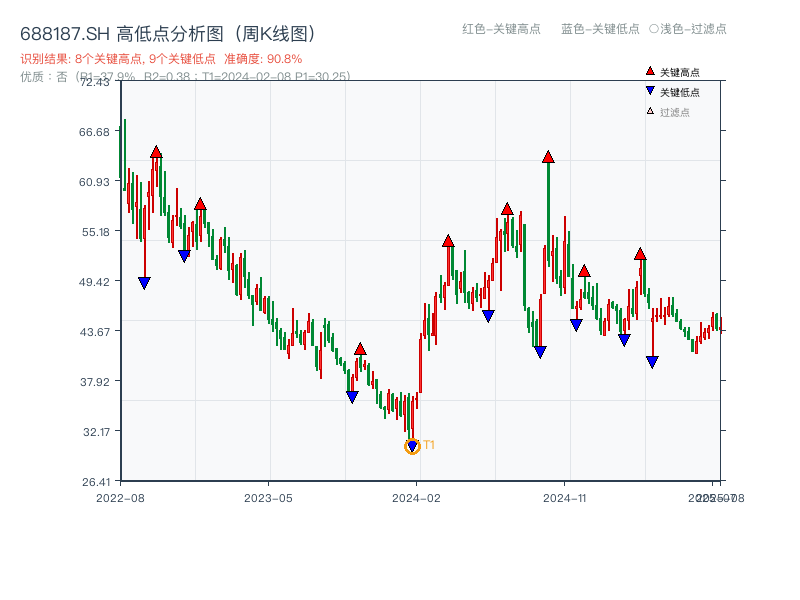Select the last blue low triangle near April 2025
This screenshot has width=800, height=600.
652,362
